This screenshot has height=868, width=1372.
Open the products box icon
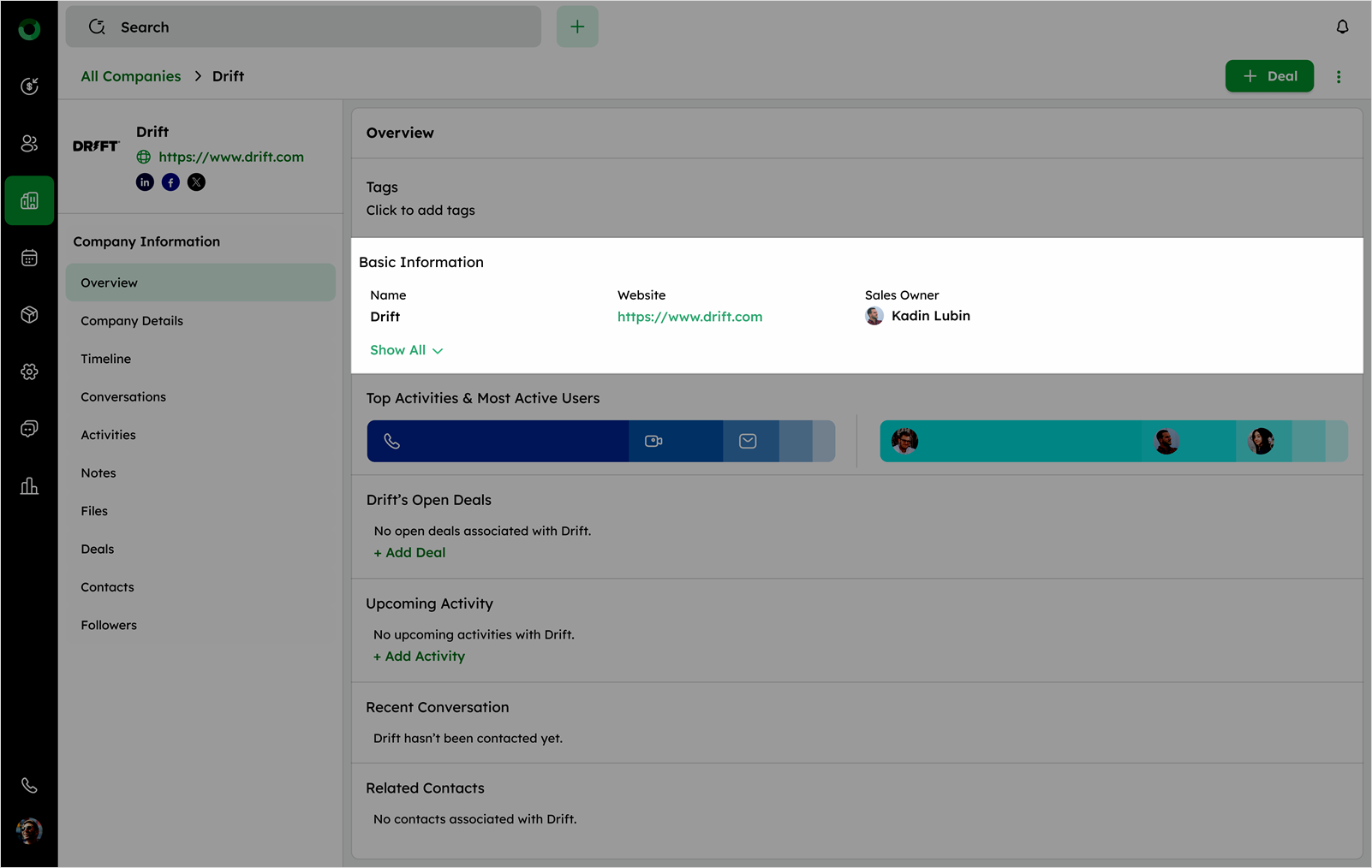coord(29,315)
